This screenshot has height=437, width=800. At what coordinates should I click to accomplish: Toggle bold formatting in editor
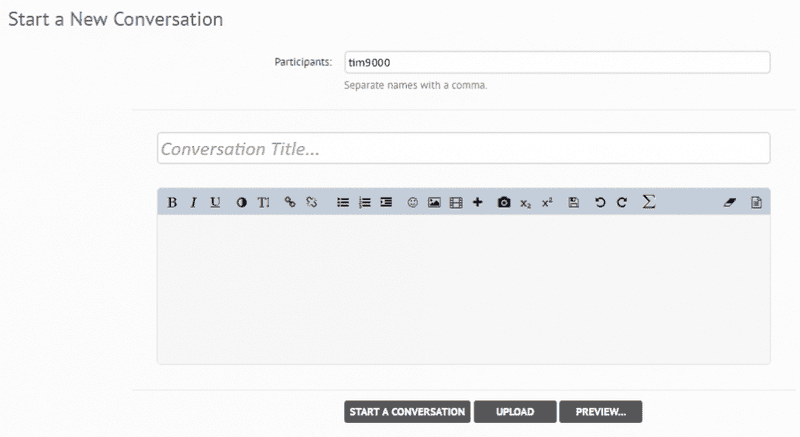coord(172,202)
